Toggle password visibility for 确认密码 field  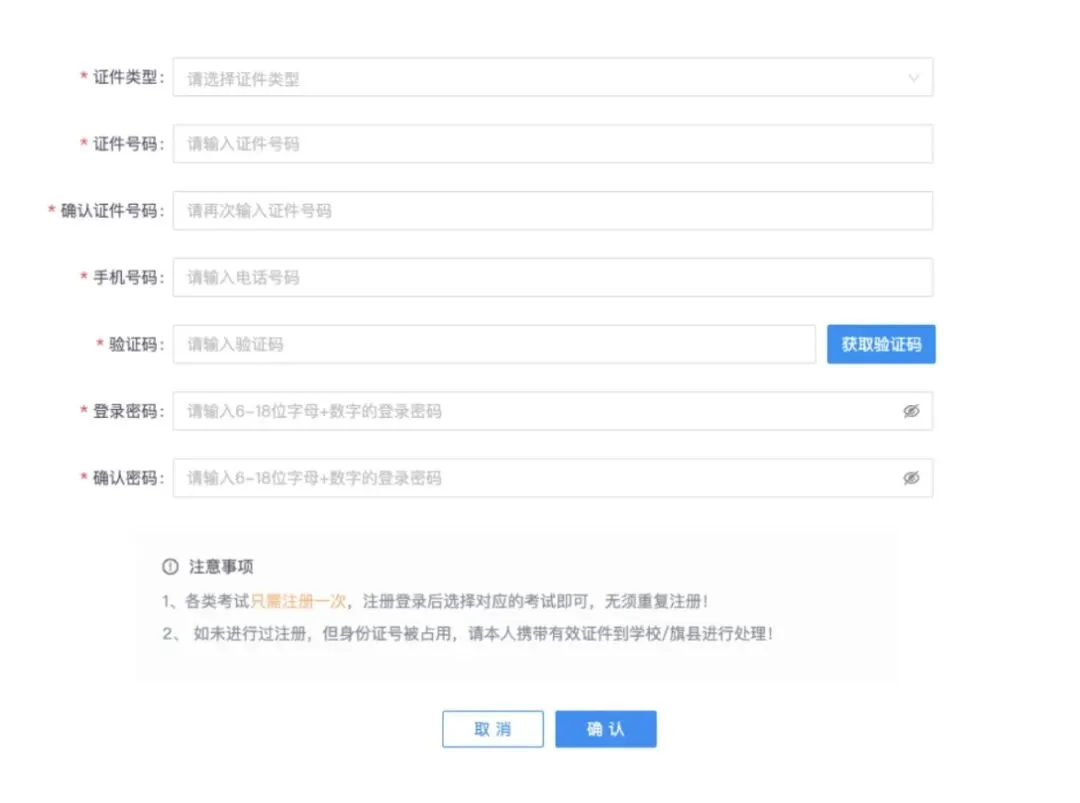(x=910, y=478)
